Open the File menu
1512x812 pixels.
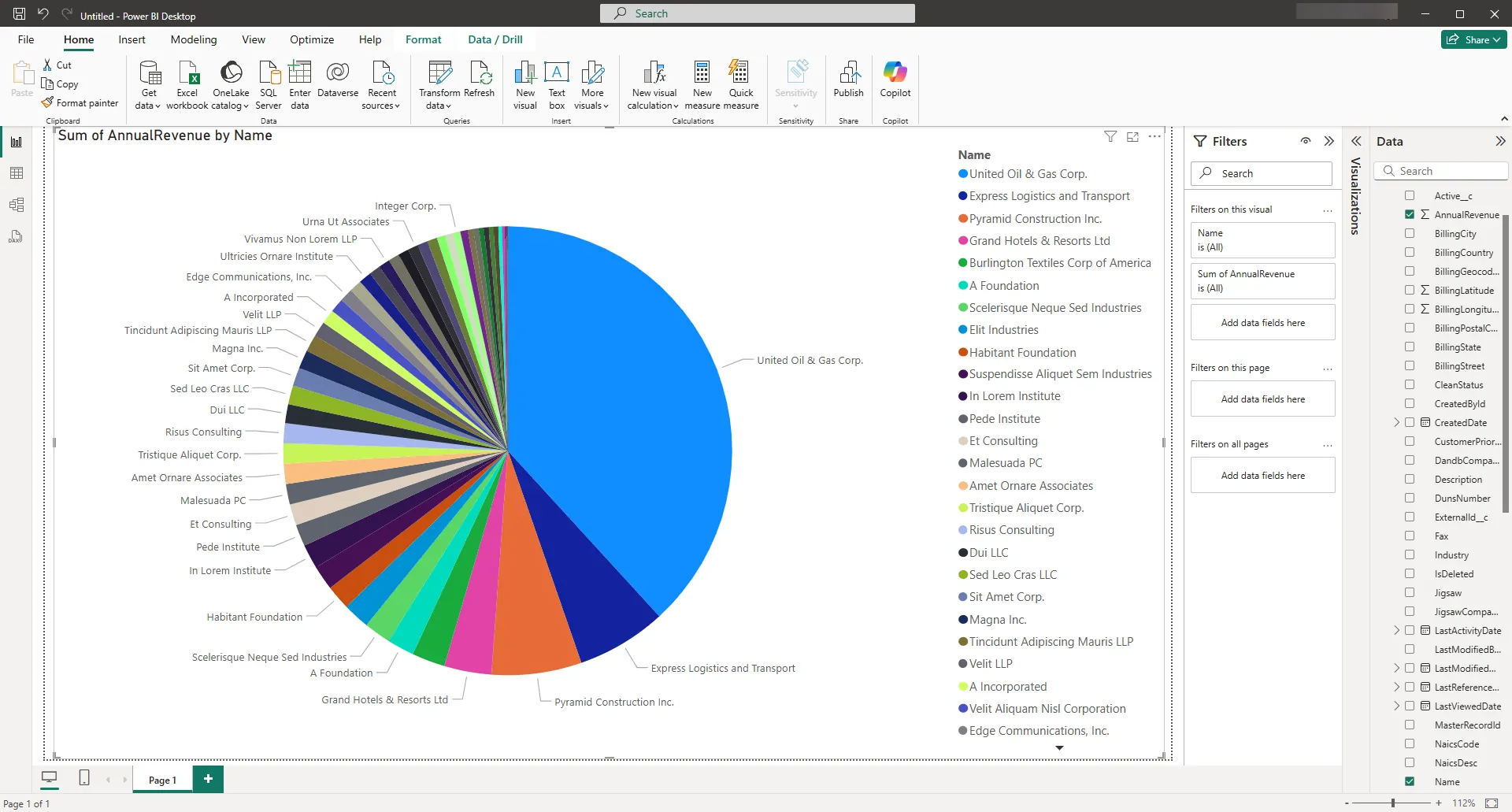(26, 39)
